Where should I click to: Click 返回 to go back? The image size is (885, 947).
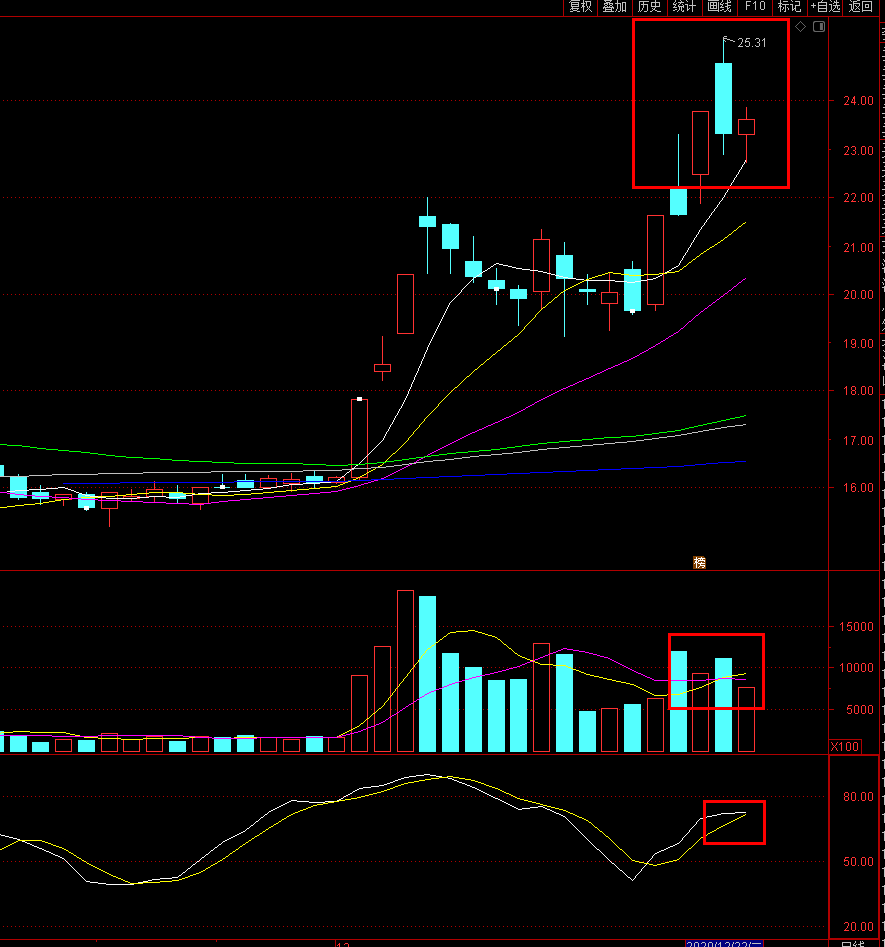[x=861, y=7]
